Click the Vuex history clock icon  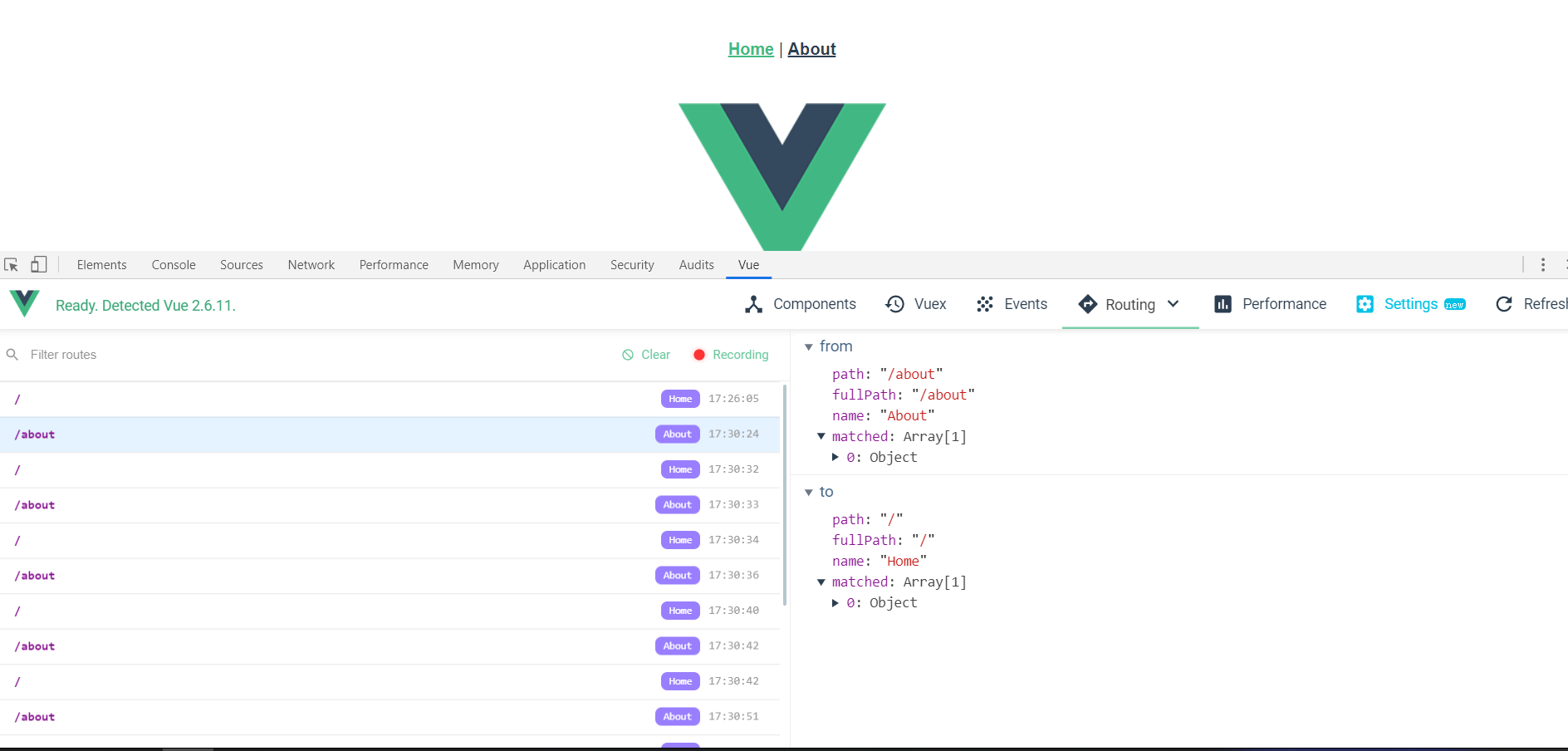click(x=894, y=304)
